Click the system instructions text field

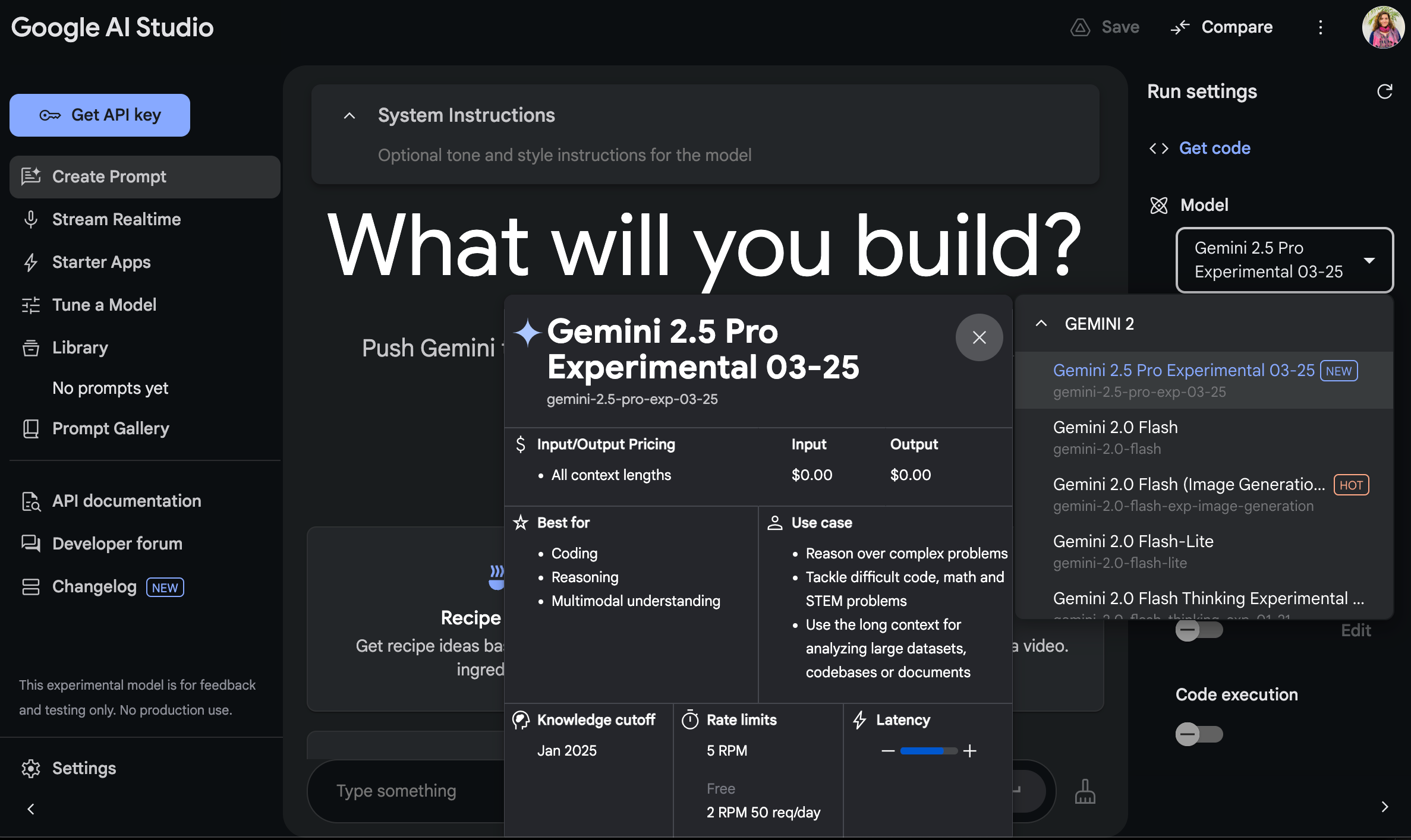[x=565, y=156]
